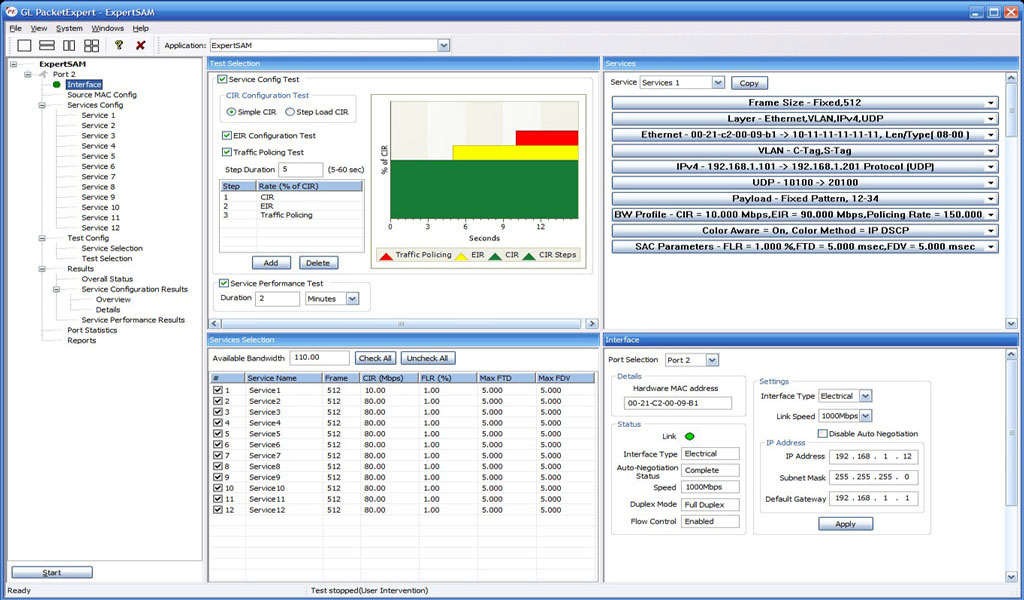This screenshot has width=1024, height=600.
Task: Select the Step Load CIR radio button
Action: (290, 112)
